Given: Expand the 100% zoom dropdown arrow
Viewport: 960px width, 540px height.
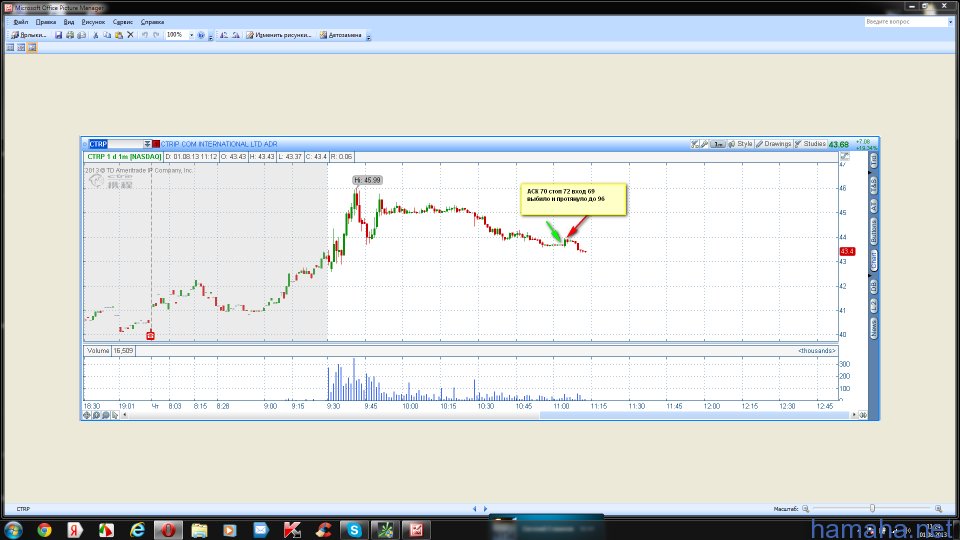Looking at the screenshot, I should [x=191, y=36].
